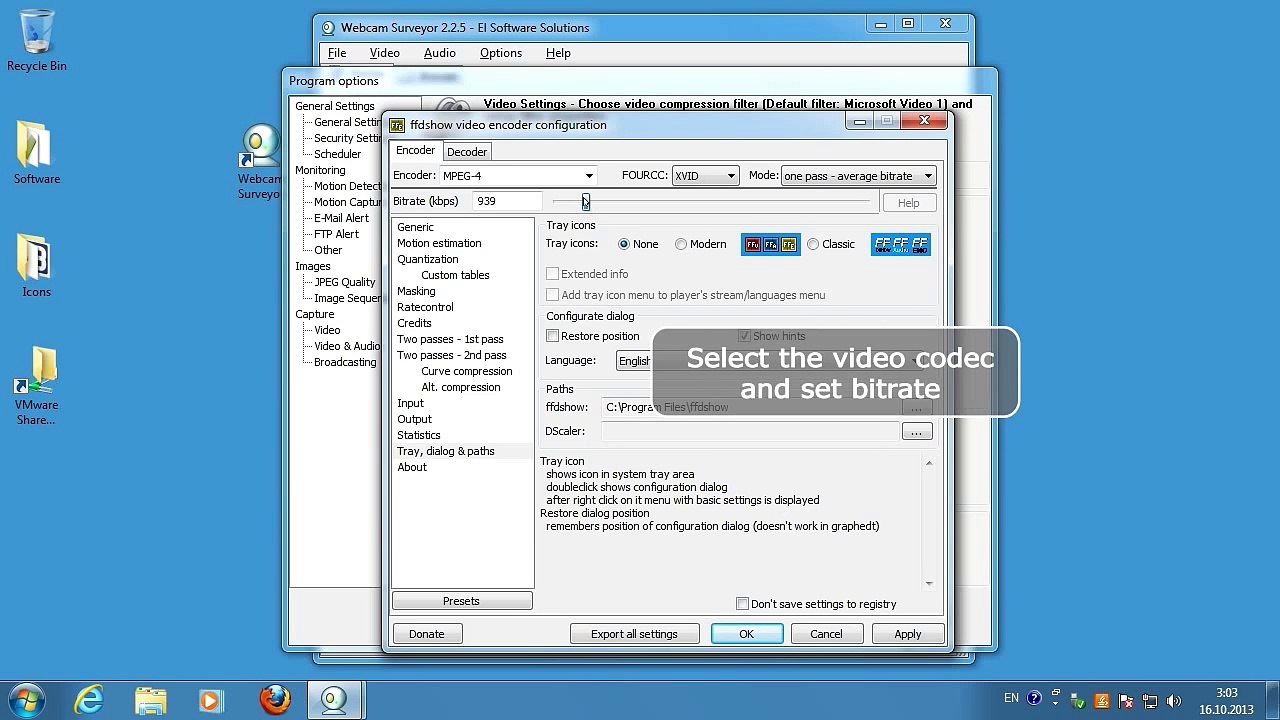Launch Firefox from the taskbar
This screenshot has width=1280, height=720.
pos(275,699)
